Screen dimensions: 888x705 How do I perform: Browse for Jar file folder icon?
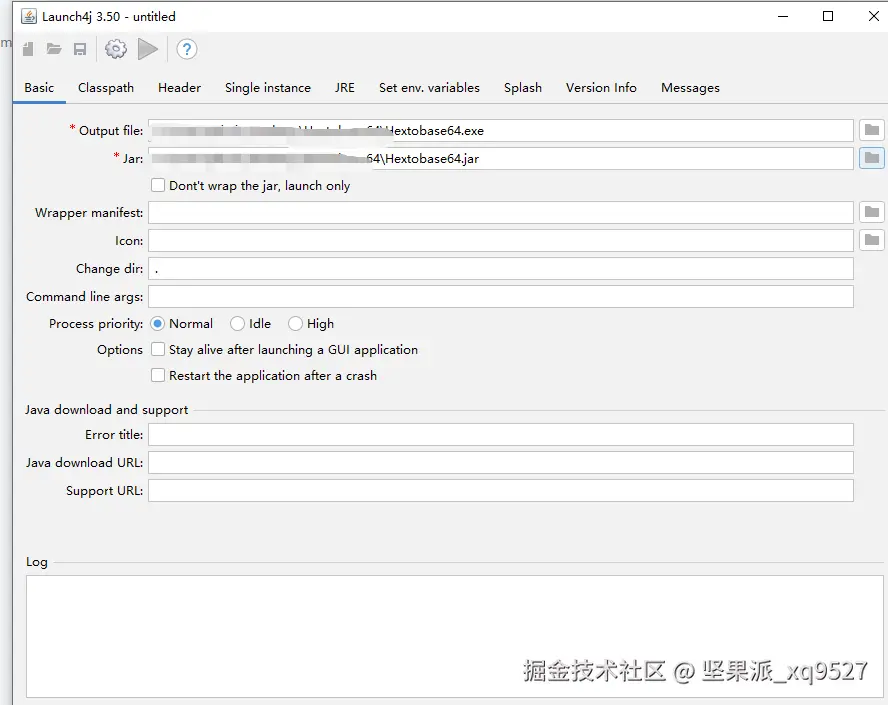[x=872, y=158]
